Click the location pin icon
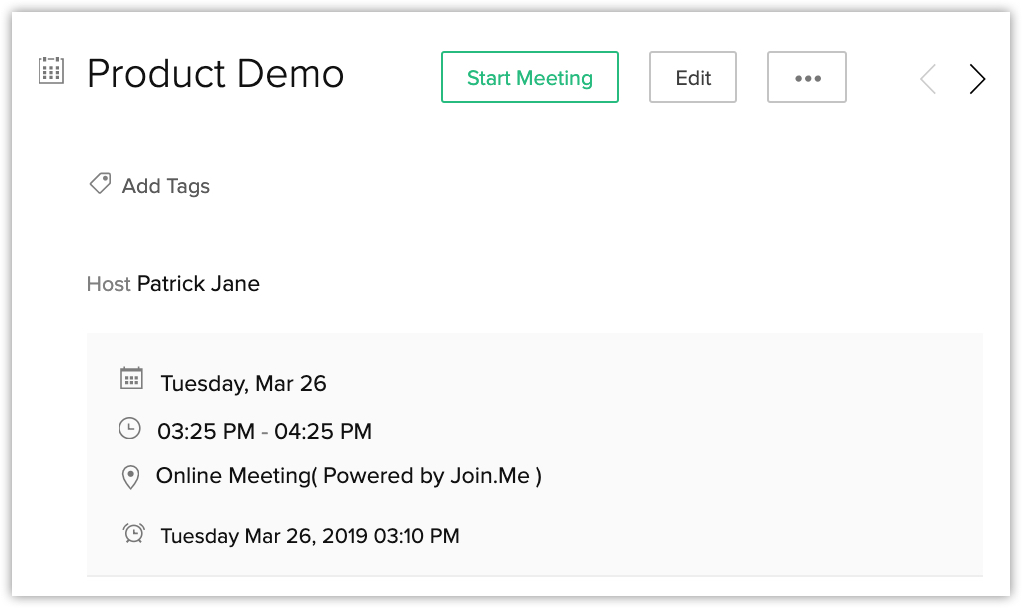1022x608 pixels. (130, 477)
